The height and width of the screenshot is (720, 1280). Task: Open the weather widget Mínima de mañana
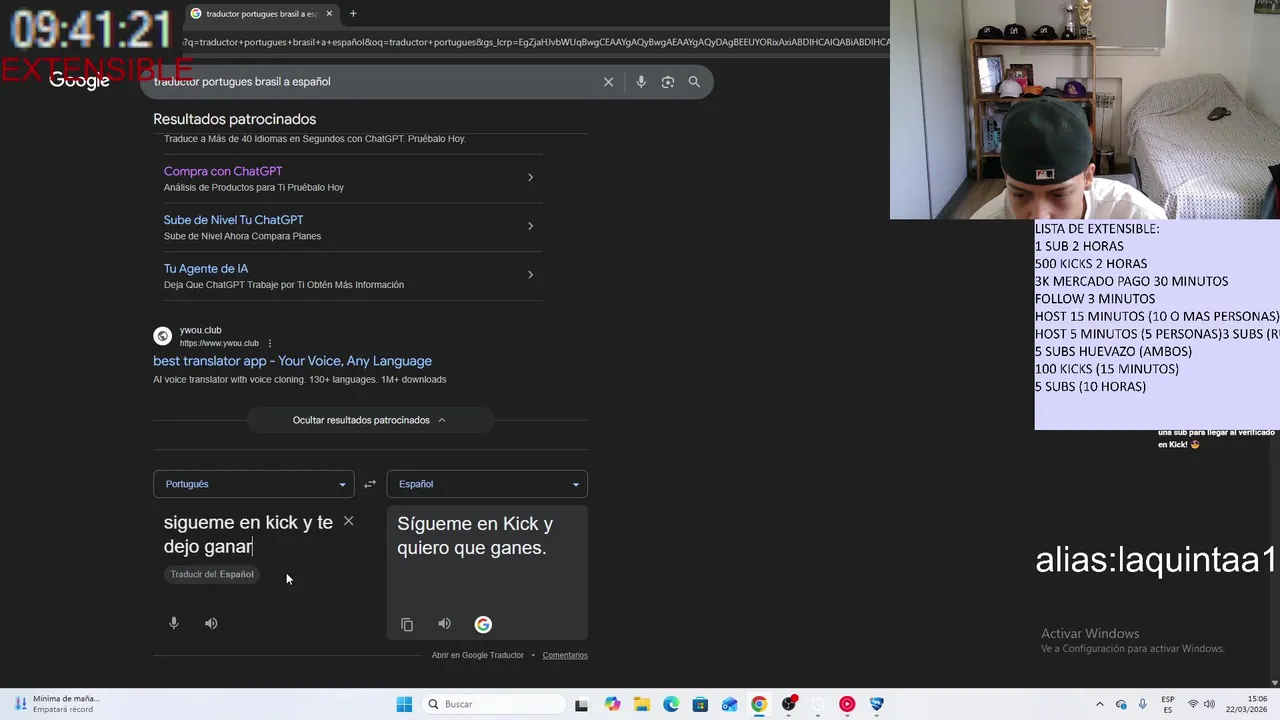click(x=55, y=704)
